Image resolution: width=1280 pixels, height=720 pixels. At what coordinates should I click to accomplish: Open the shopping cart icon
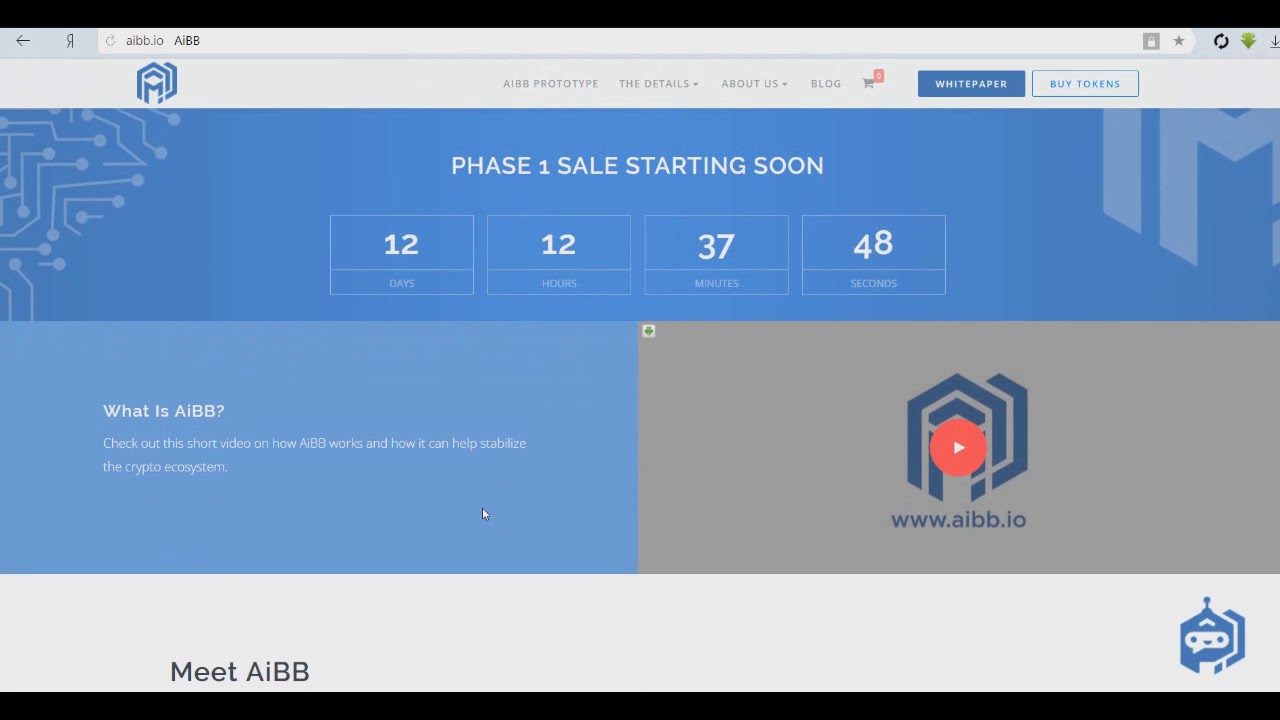870,82
